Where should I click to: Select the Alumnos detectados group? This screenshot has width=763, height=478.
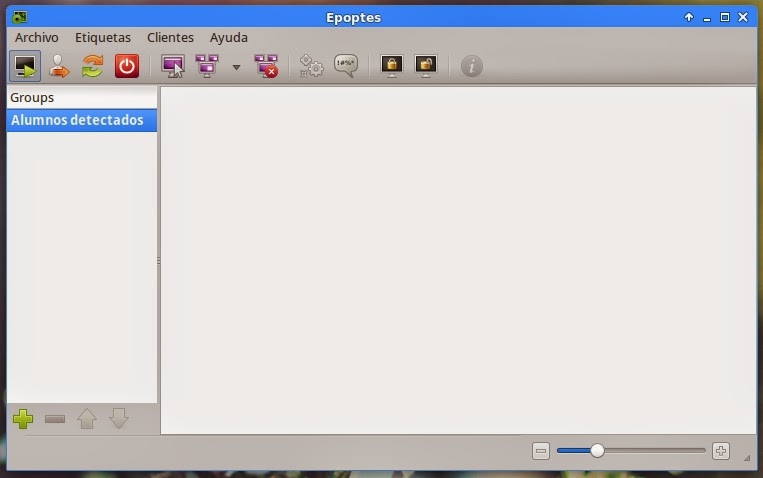[82, 120]
